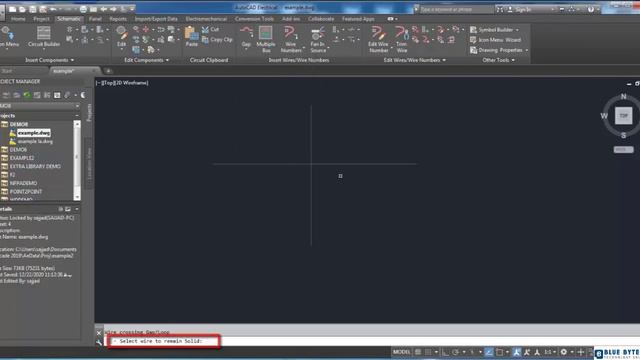
Task: Click the Cut circuit button
Action: pyautogui.click(x=211, y=29)
